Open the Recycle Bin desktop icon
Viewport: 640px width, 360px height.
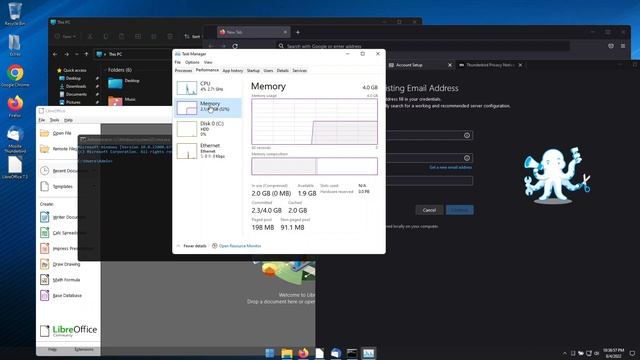point(15,13)
